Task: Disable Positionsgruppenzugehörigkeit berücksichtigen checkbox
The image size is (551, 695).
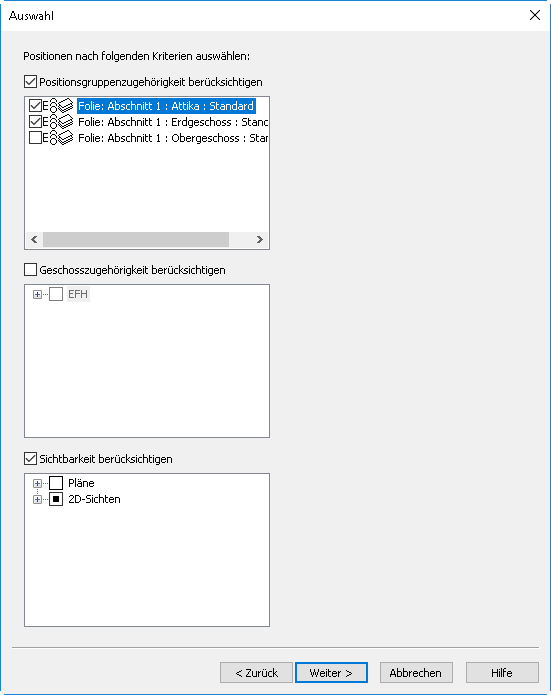Action: tap(30, 82)
